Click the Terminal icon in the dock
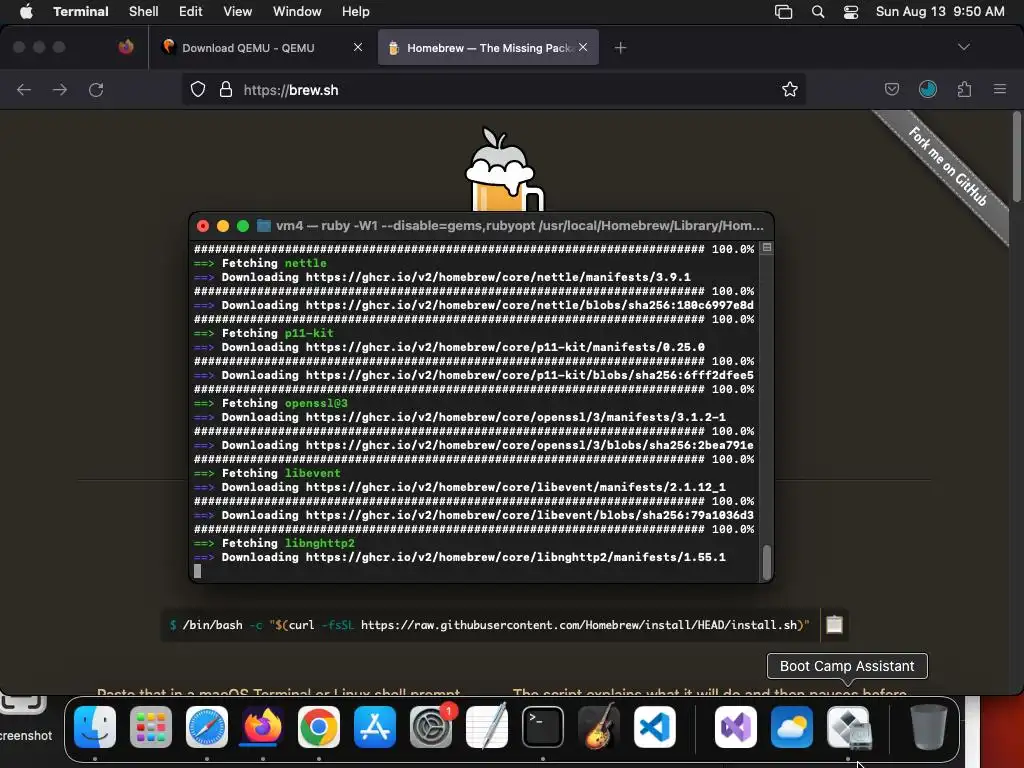 (543, 727)
